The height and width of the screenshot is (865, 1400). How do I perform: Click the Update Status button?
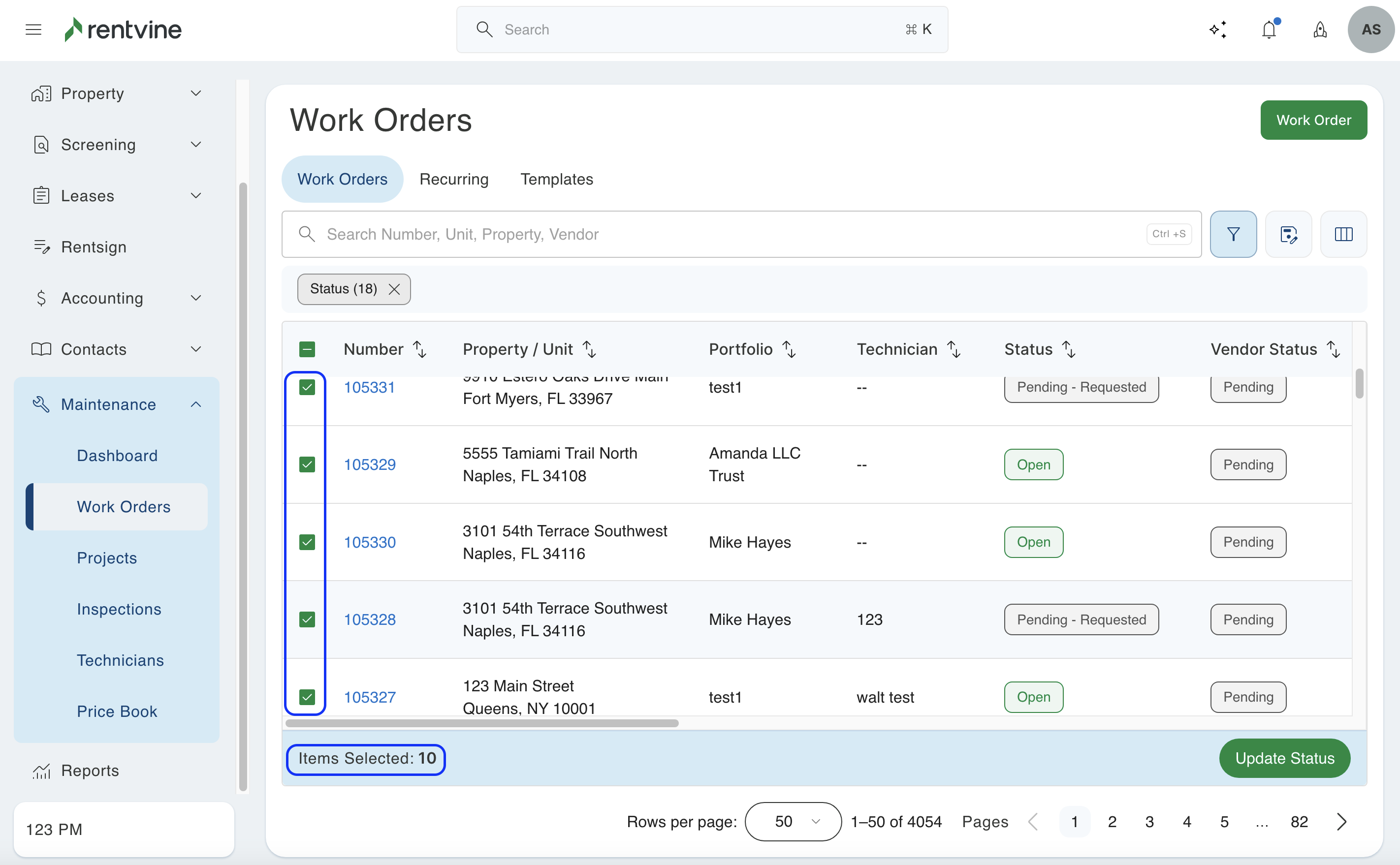coord(1284,758)
